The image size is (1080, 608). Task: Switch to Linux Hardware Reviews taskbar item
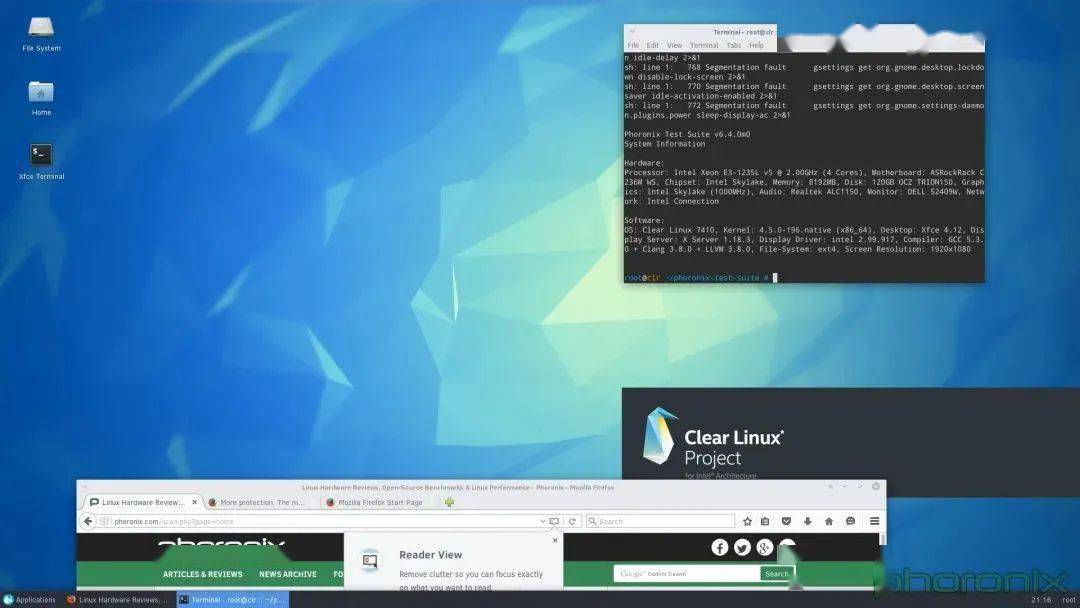tap(118, 600)
